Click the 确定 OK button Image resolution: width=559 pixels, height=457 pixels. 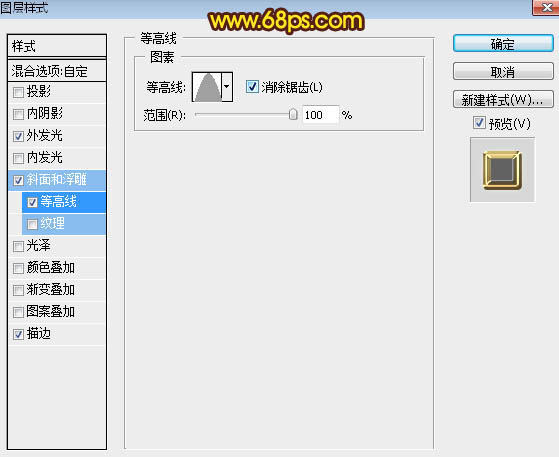pyautogui.click(x=503, y=44)
